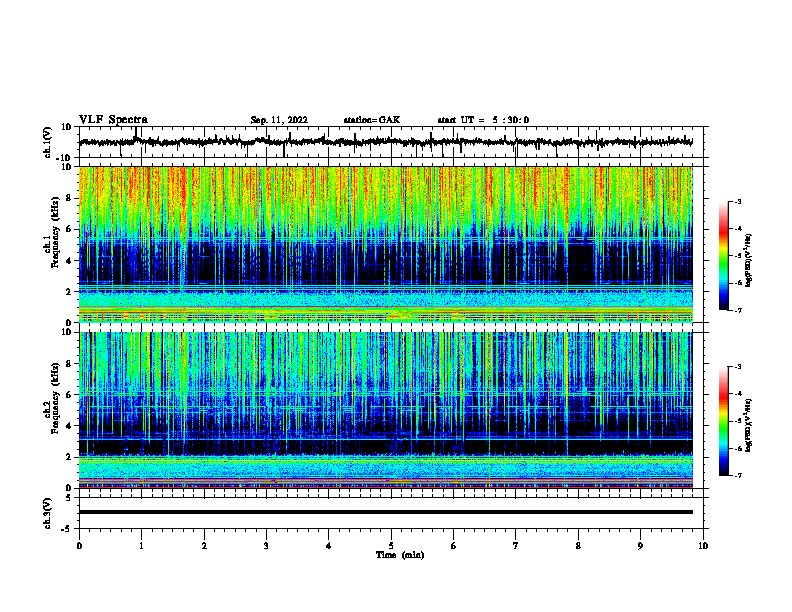
Task: Click time axis tick label "7"
Action: coord(516,546)
